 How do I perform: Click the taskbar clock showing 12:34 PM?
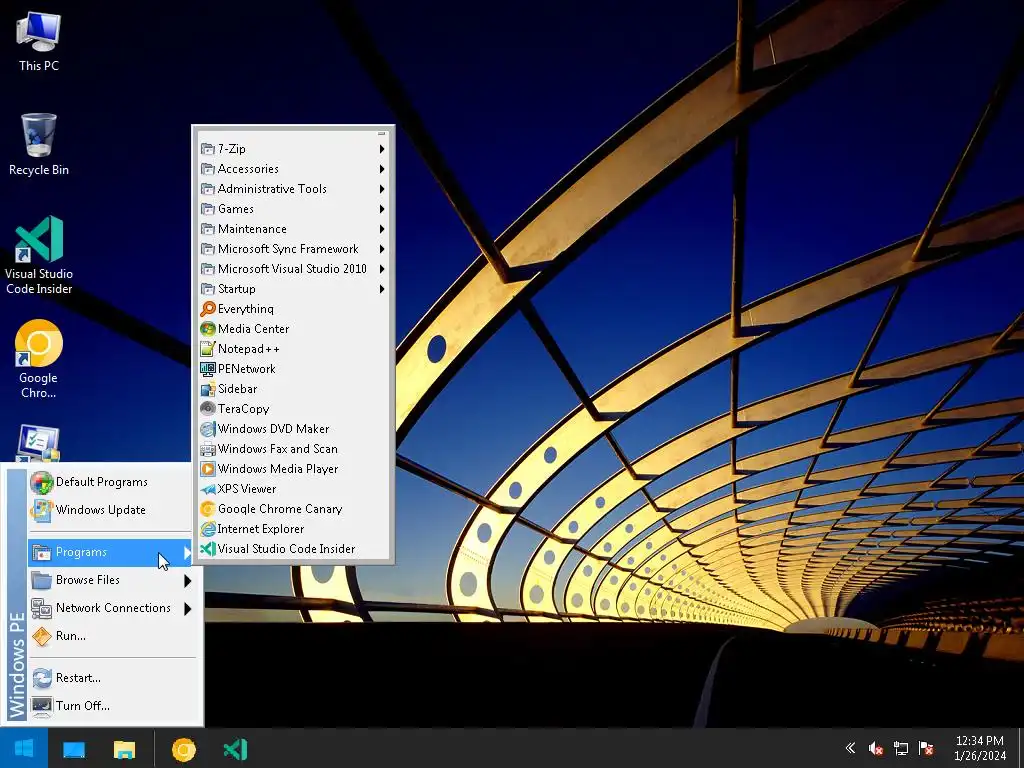tap(979, 741)
